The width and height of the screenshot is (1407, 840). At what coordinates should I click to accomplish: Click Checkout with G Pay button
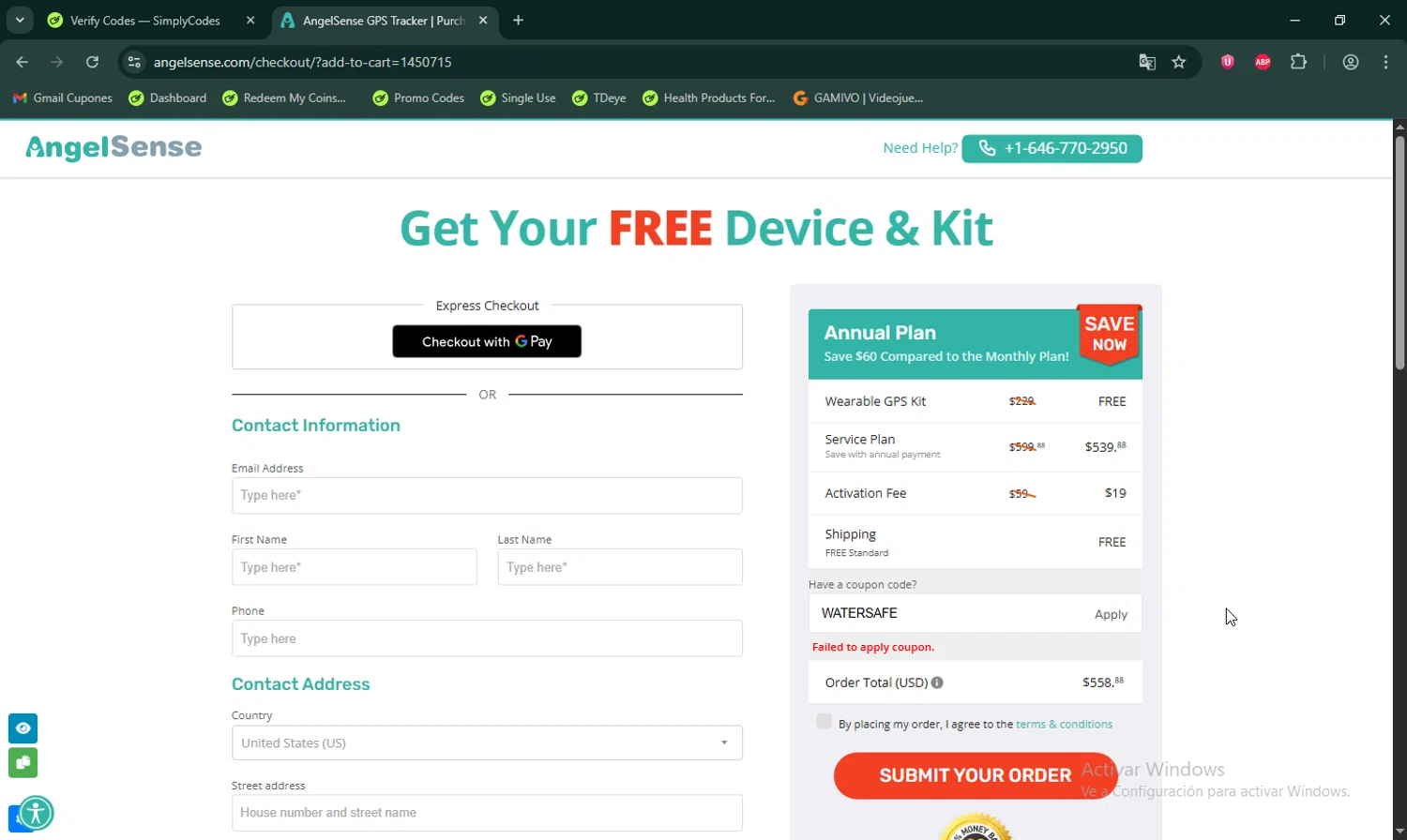[487, 341]
